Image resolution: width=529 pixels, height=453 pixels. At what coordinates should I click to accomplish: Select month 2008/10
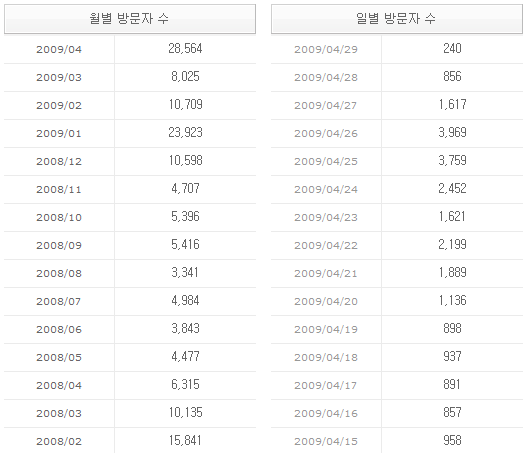click(x=59, y=218)
